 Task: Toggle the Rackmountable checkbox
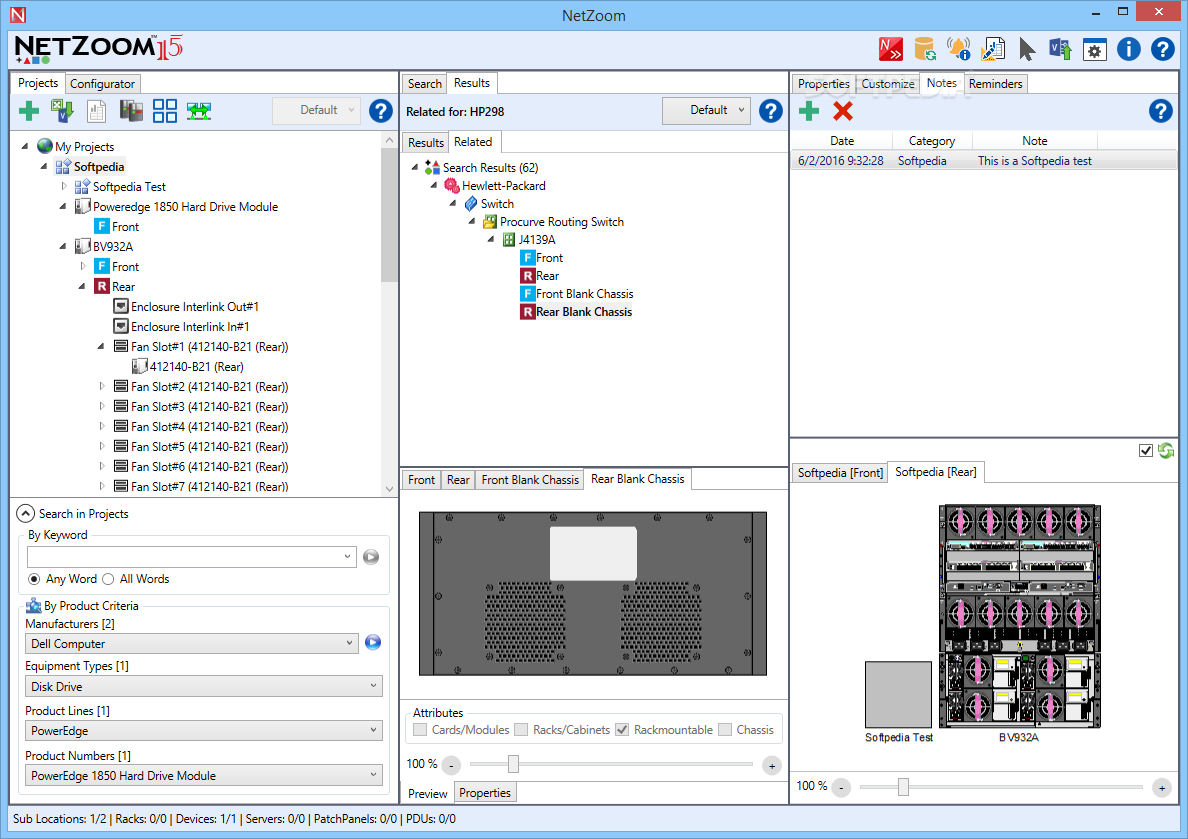pos(622,730)
